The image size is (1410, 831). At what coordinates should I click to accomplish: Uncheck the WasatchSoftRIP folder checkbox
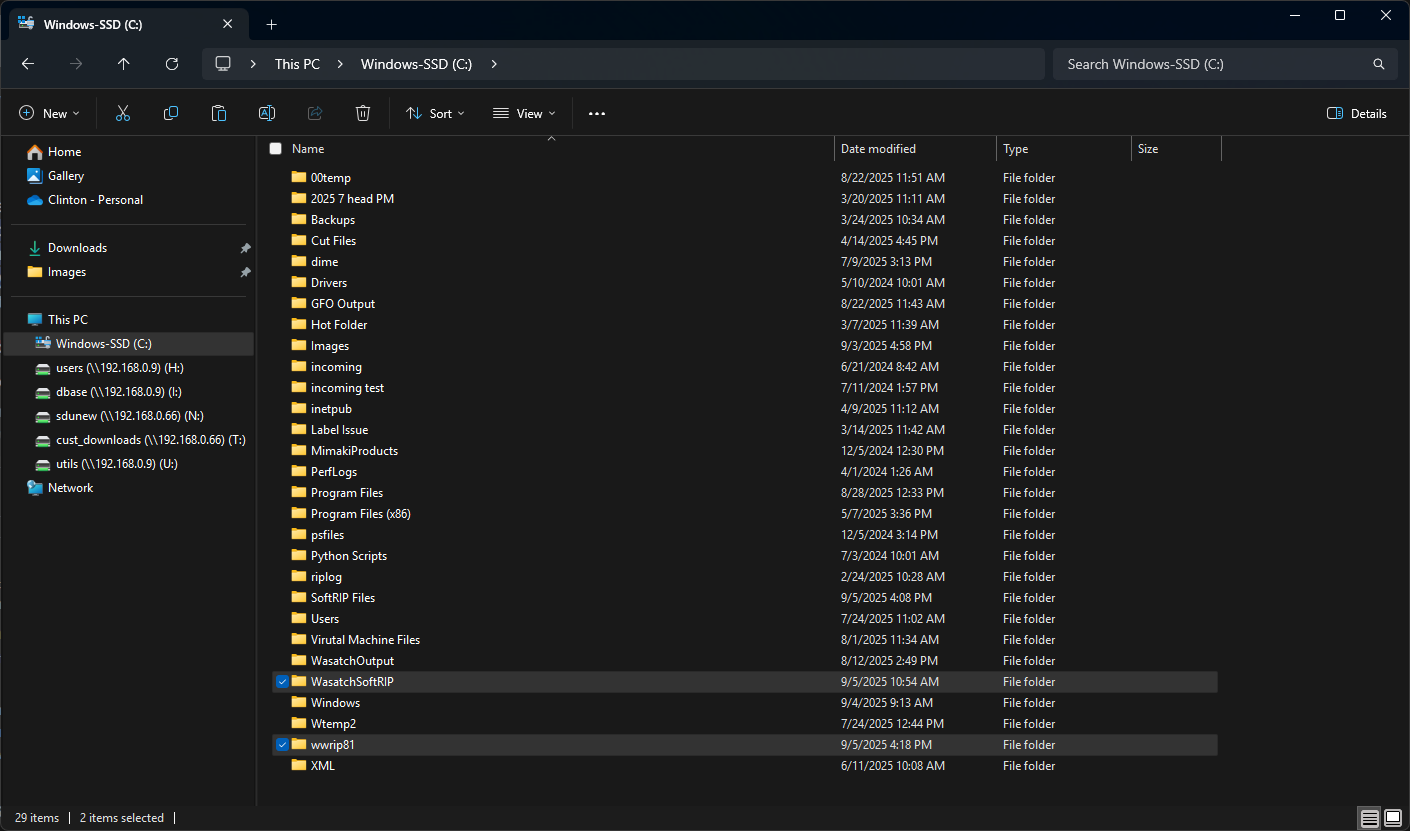282,682
